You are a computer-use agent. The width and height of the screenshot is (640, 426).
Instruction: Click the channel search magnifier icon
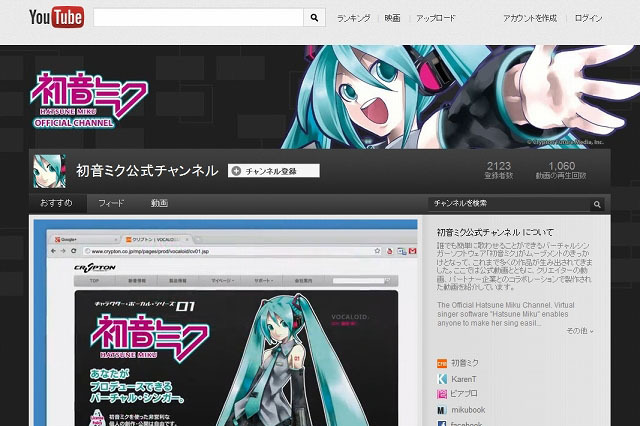(x=599, y=203)
